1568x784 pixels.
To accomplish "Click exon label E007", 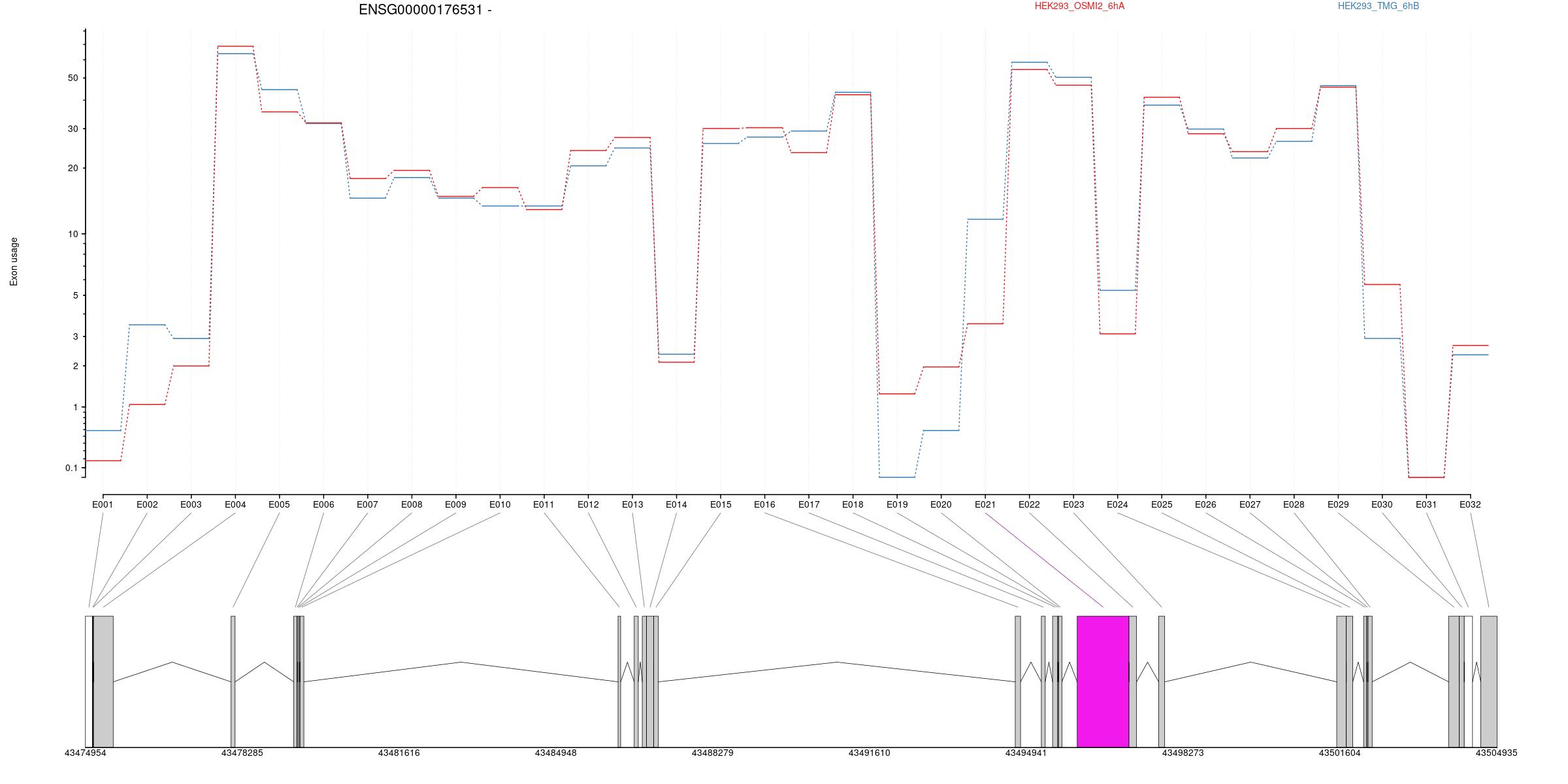I will click(367, 504).
